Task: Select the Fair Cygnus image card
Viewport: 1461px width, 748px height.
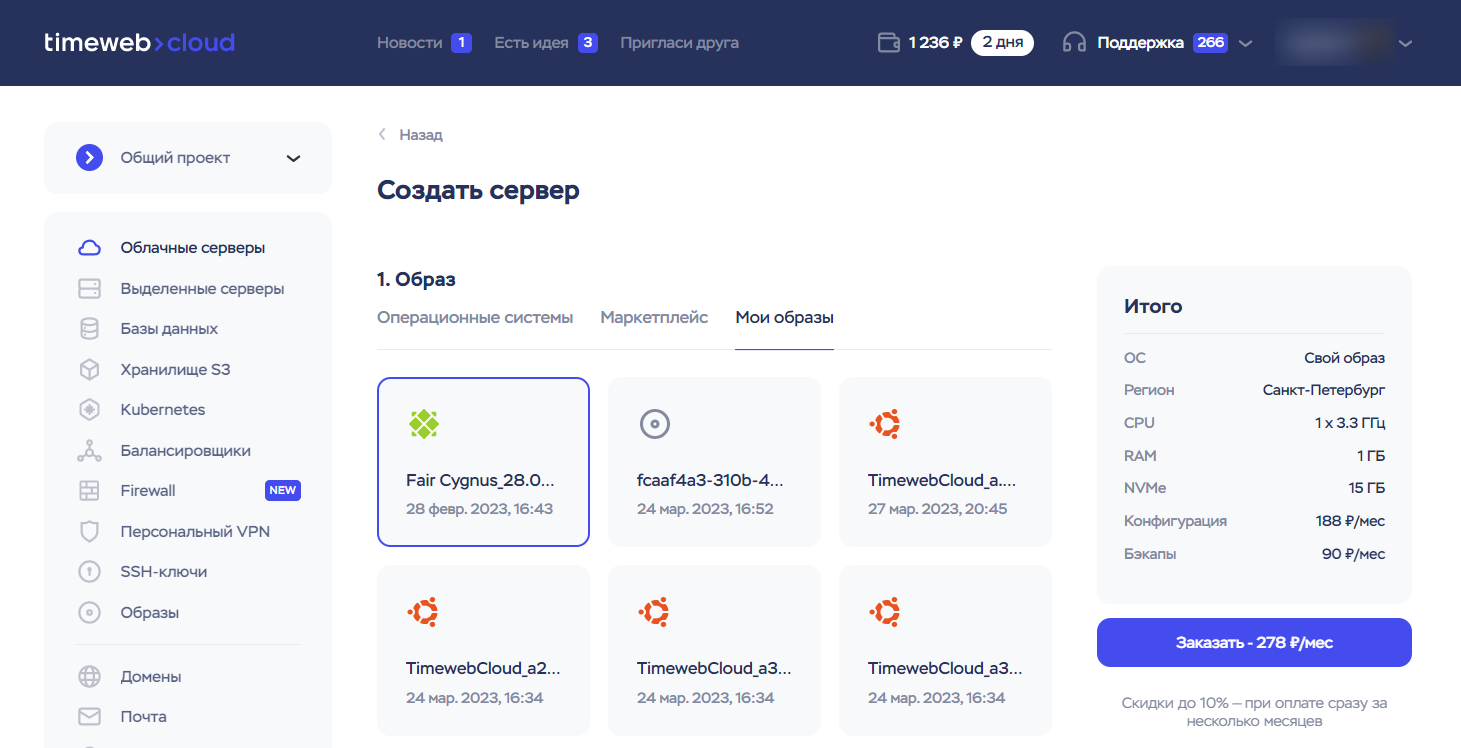Action: [483, 462]
